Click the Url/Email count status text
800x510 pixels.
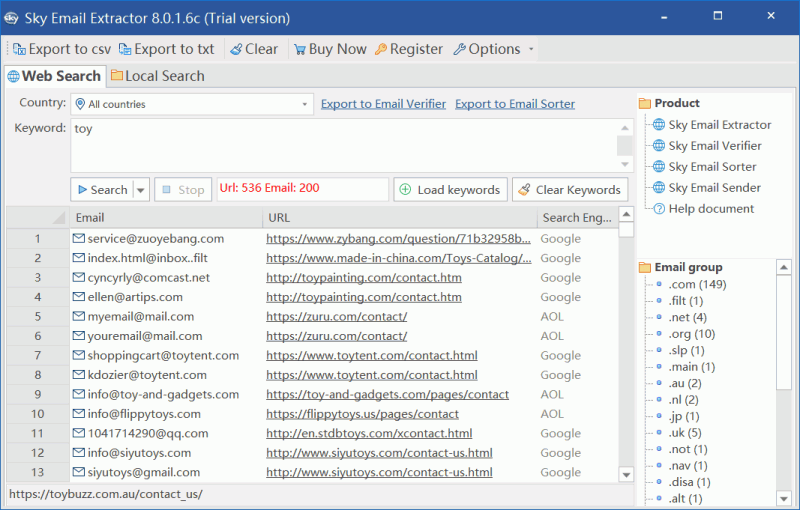coord(269,188)
